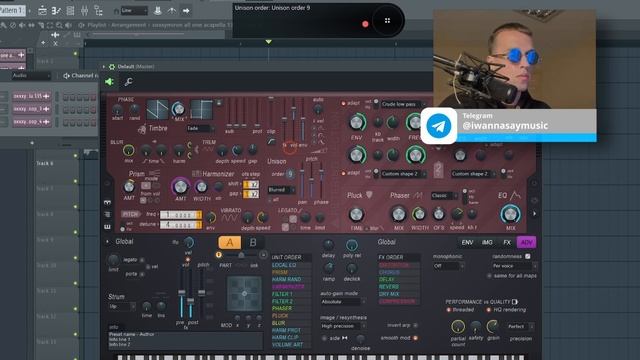Image resolution: width=640 pixels, height=360 pixels.
Task: Switch to the ADV tab
Action: [527, 242]
